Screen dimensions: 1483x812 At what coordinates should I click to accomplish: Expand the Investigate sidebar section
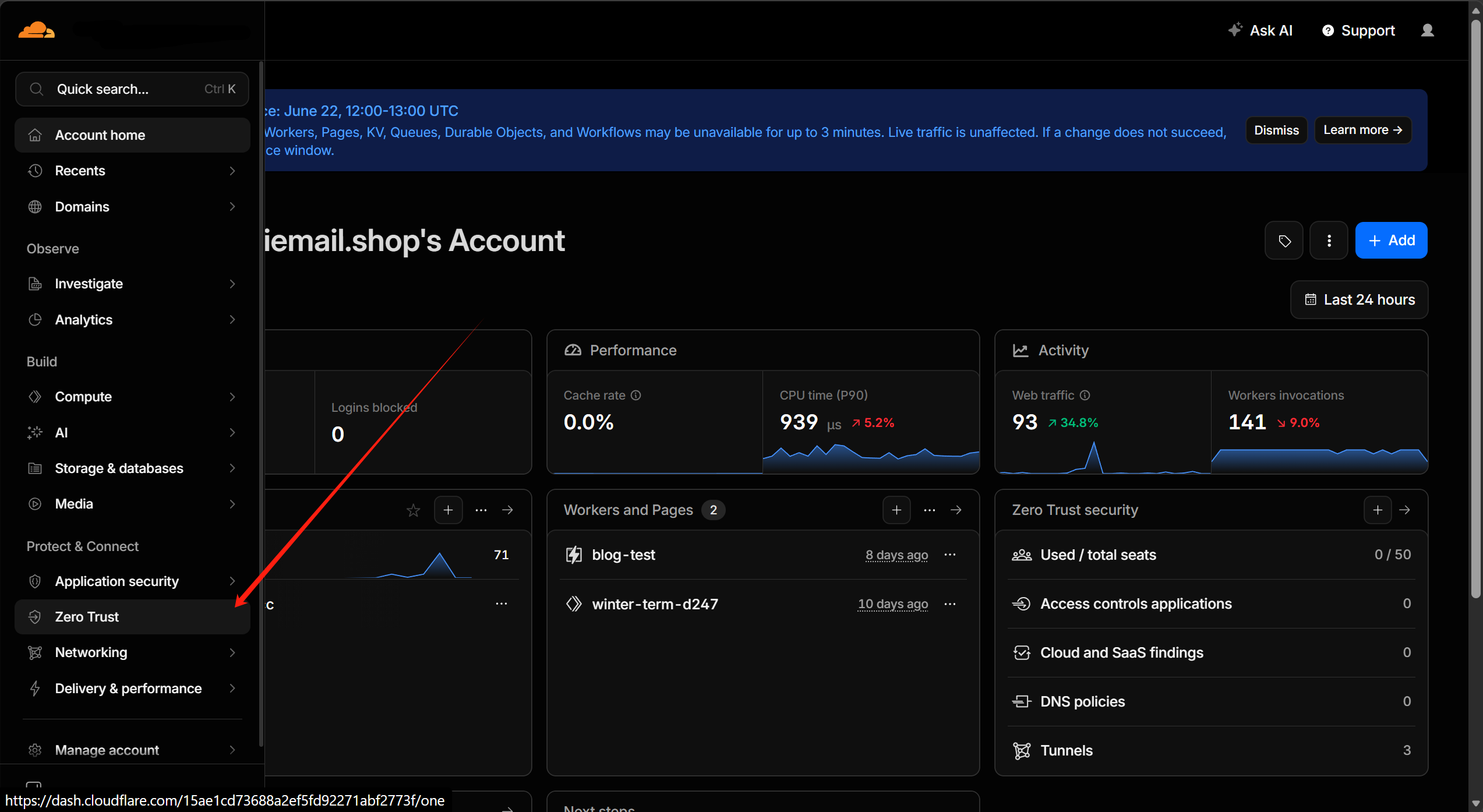(x=132, y=284)
